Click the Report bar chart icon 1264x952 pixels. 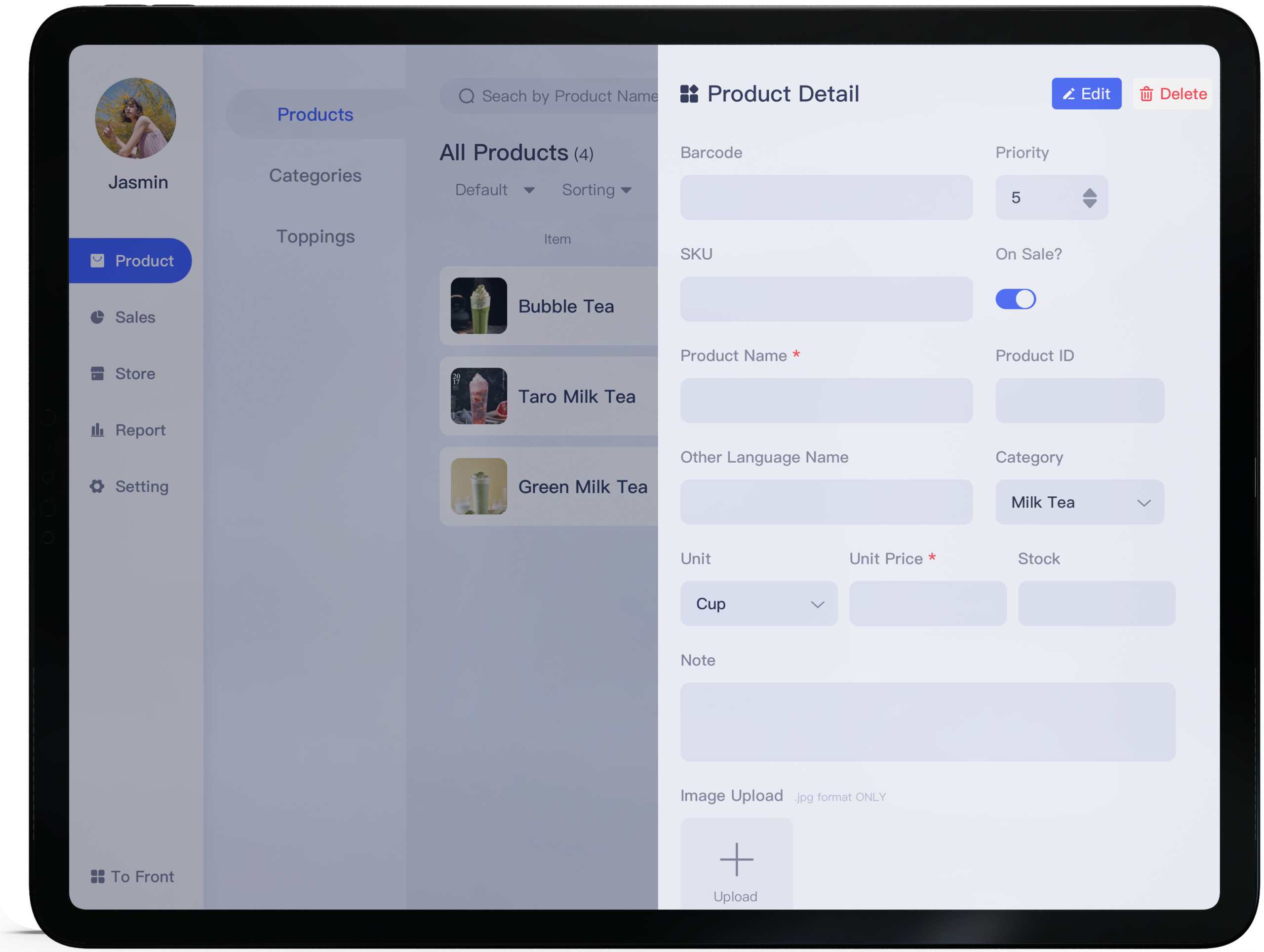pos(97,430)
